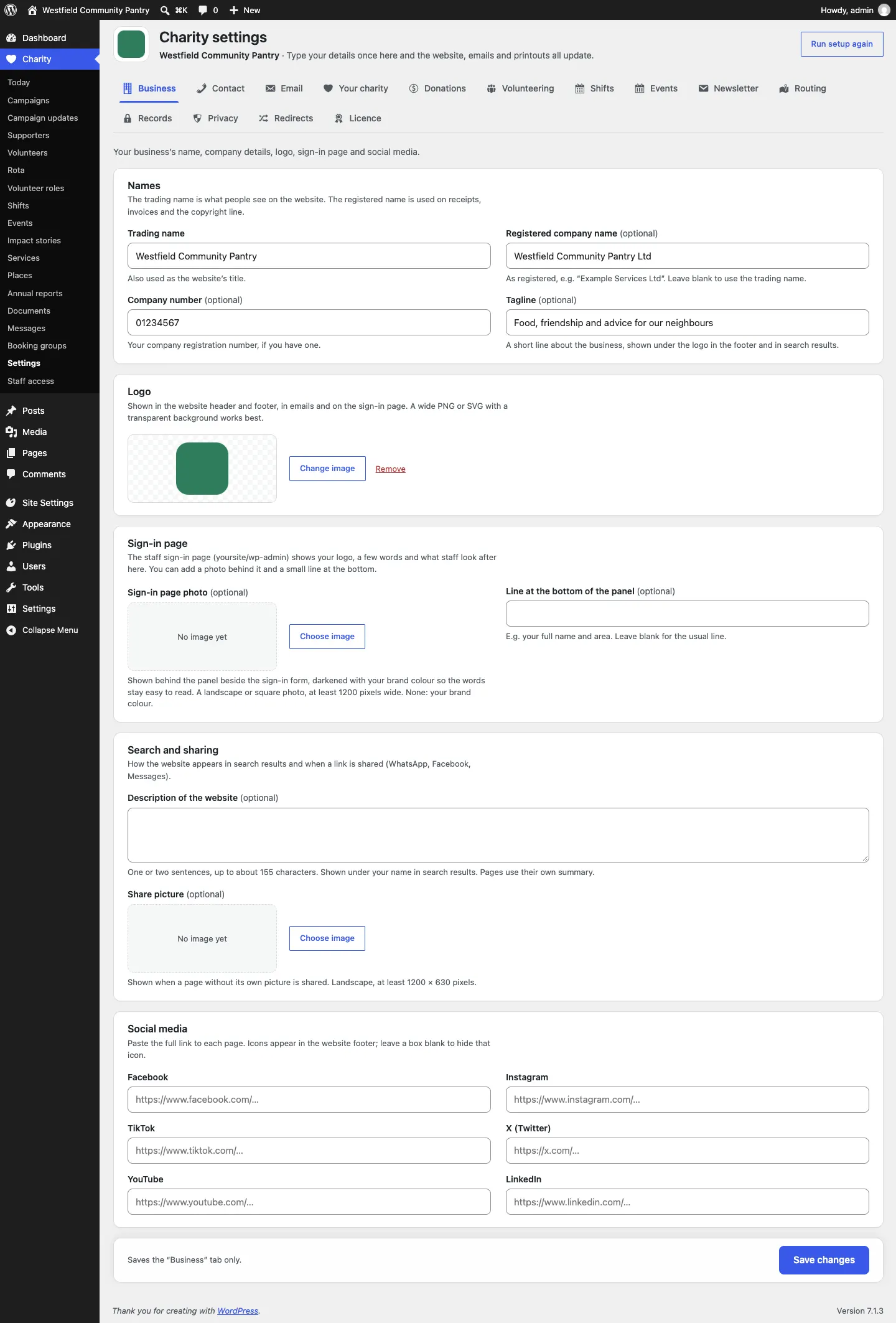
Task: Click Change image for the logo
Action: click(x=327, y=469)
